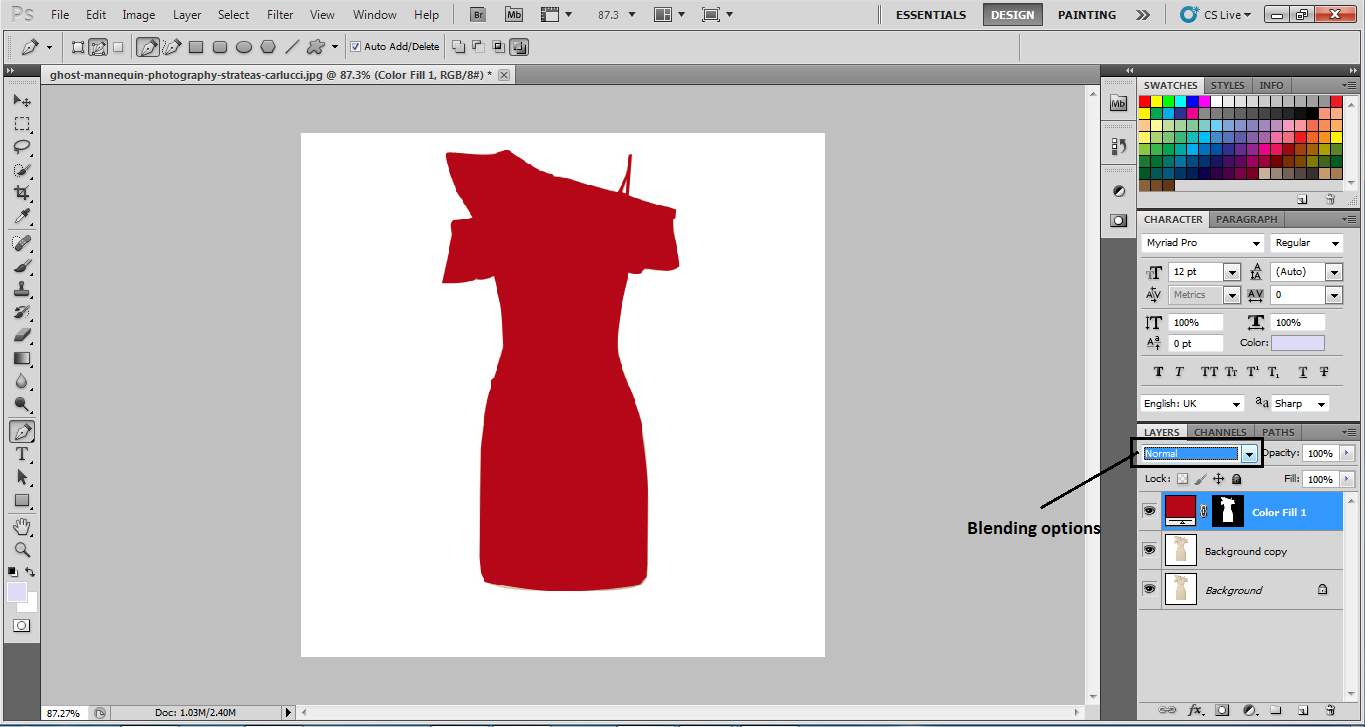Screen dimensions: 1365x727
Task: Click the font size 12 pt field
Action: point(1195,272)
